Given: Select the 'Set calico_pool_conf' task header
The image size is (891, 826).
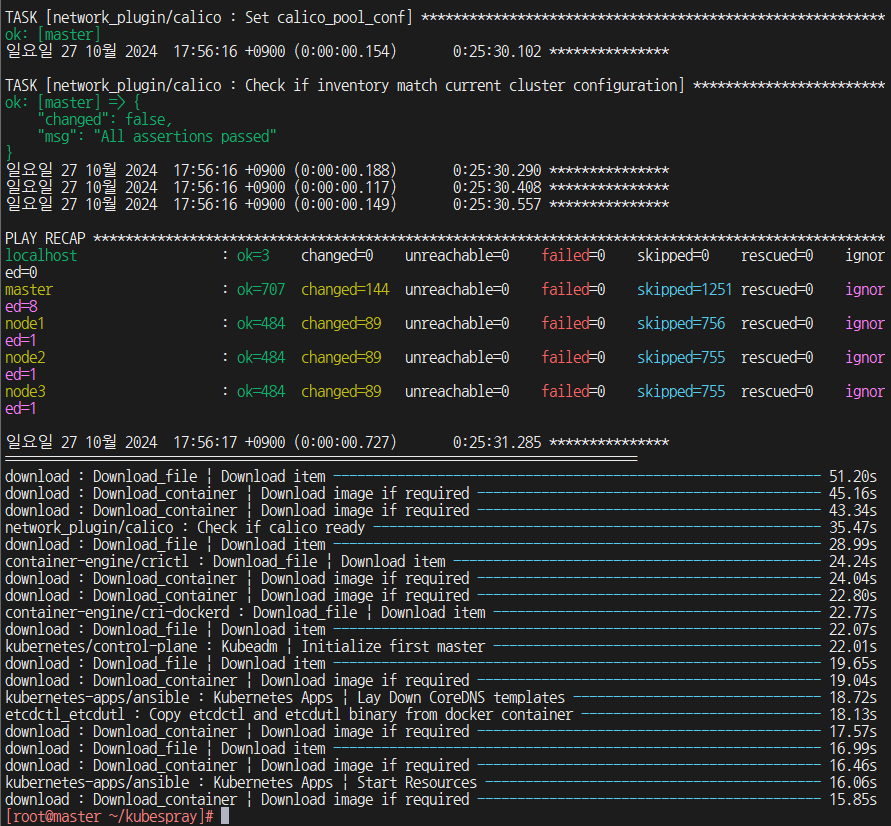Looking at the screenshot, I should coord(209,18).
